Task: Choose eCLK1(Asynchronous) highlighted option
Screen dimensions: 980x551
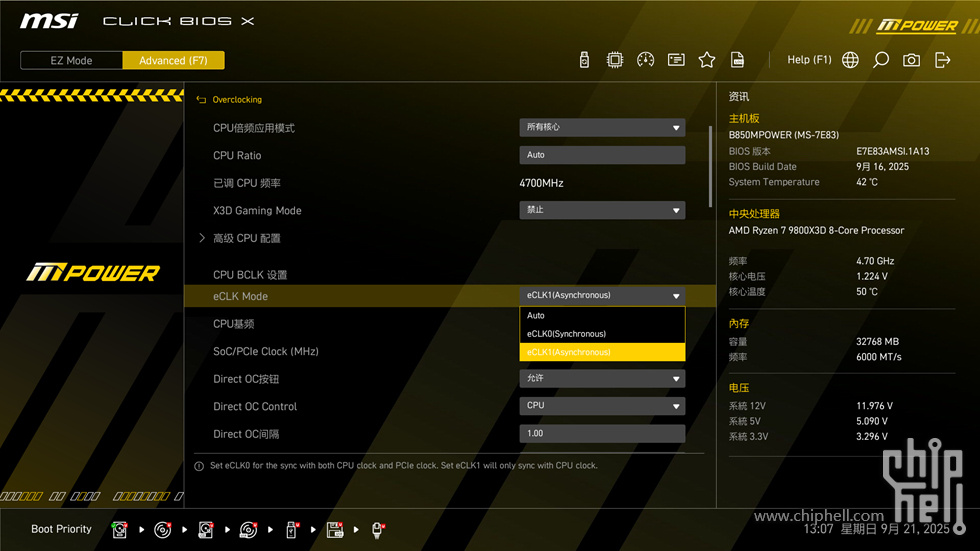Action: 602,352
